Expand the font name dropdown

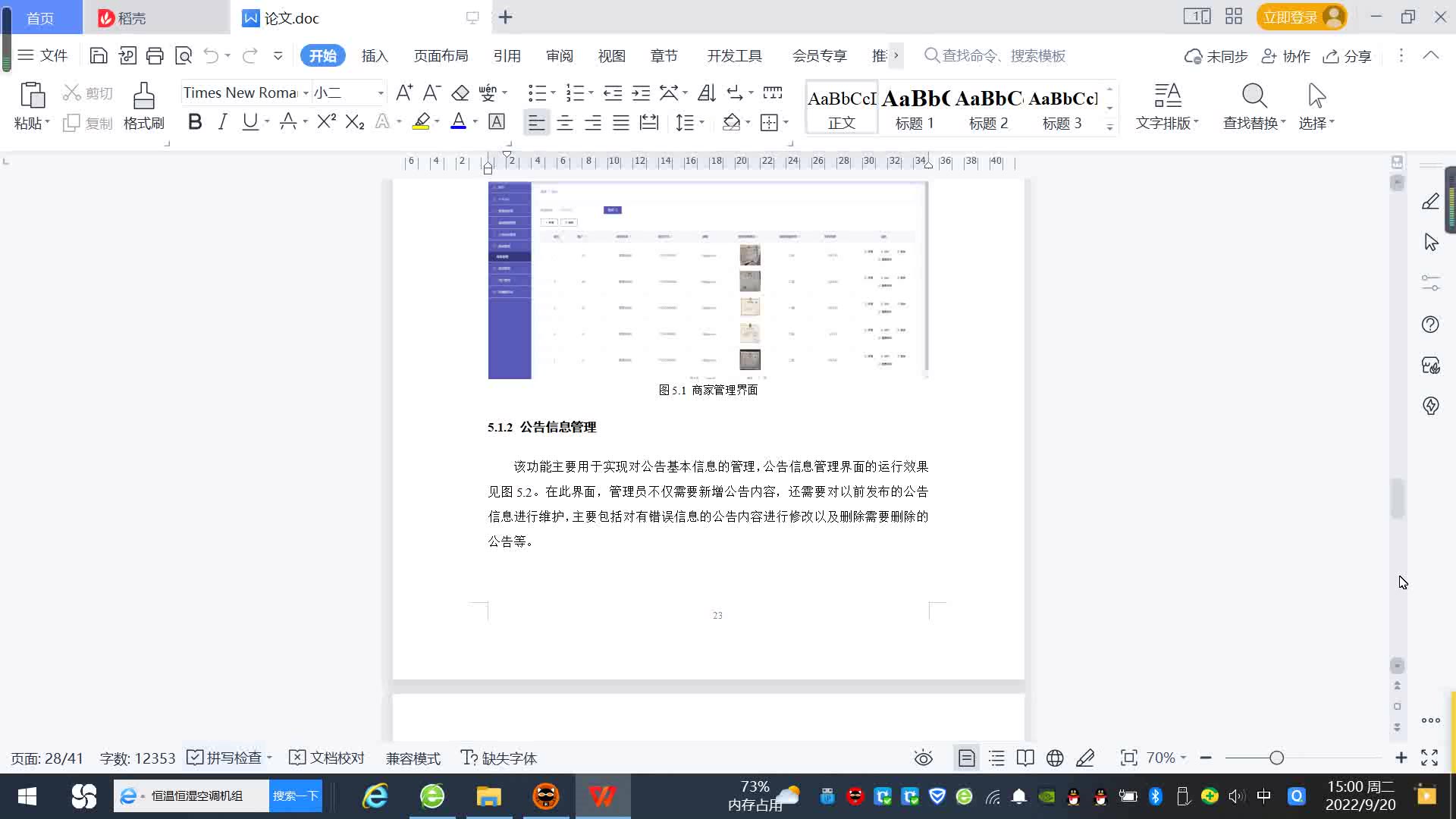point(306,93)
